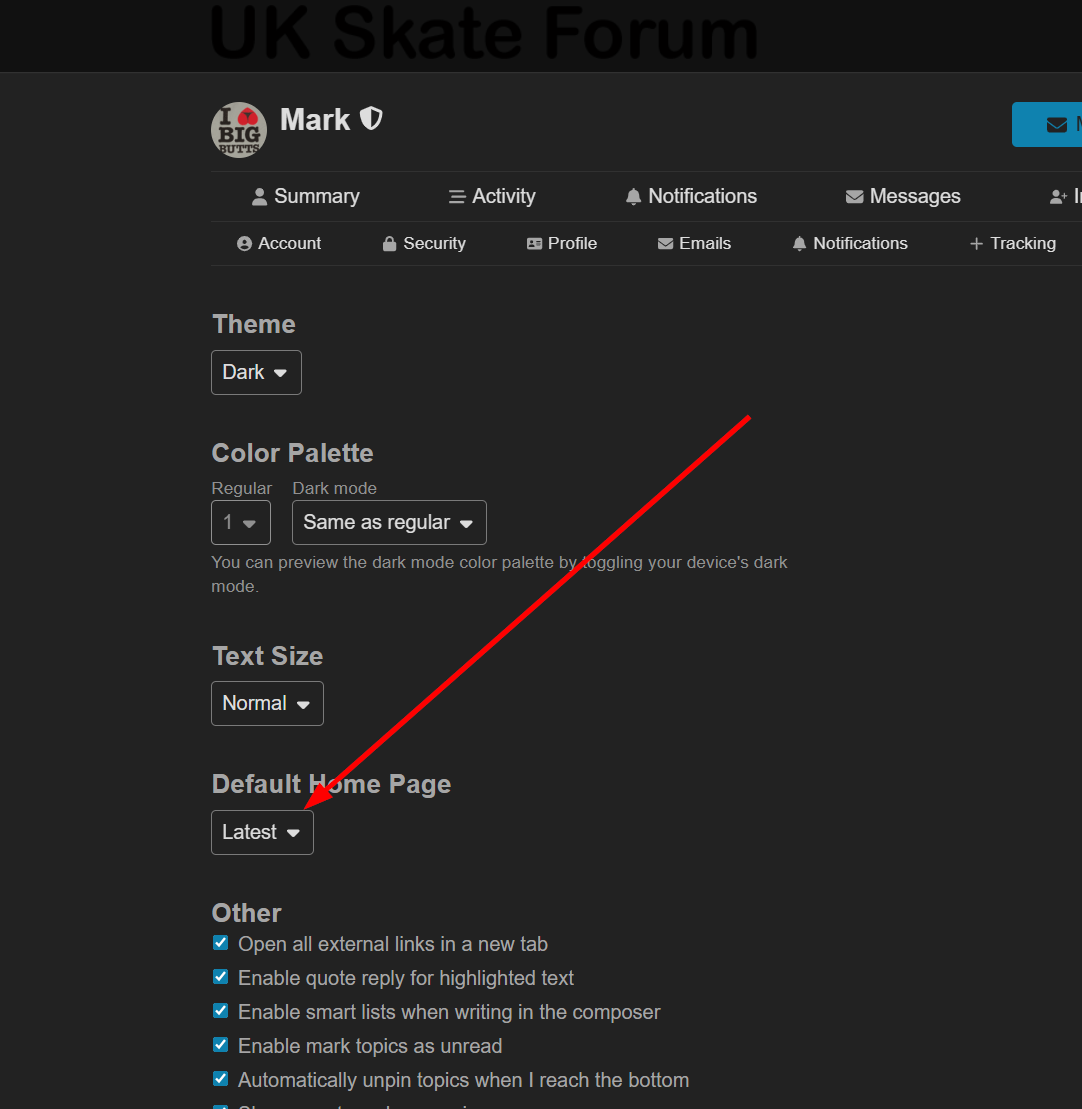Click the envelope icon on the blue button
Screen dimensions: 1082x1109
tap(1056, 125)
